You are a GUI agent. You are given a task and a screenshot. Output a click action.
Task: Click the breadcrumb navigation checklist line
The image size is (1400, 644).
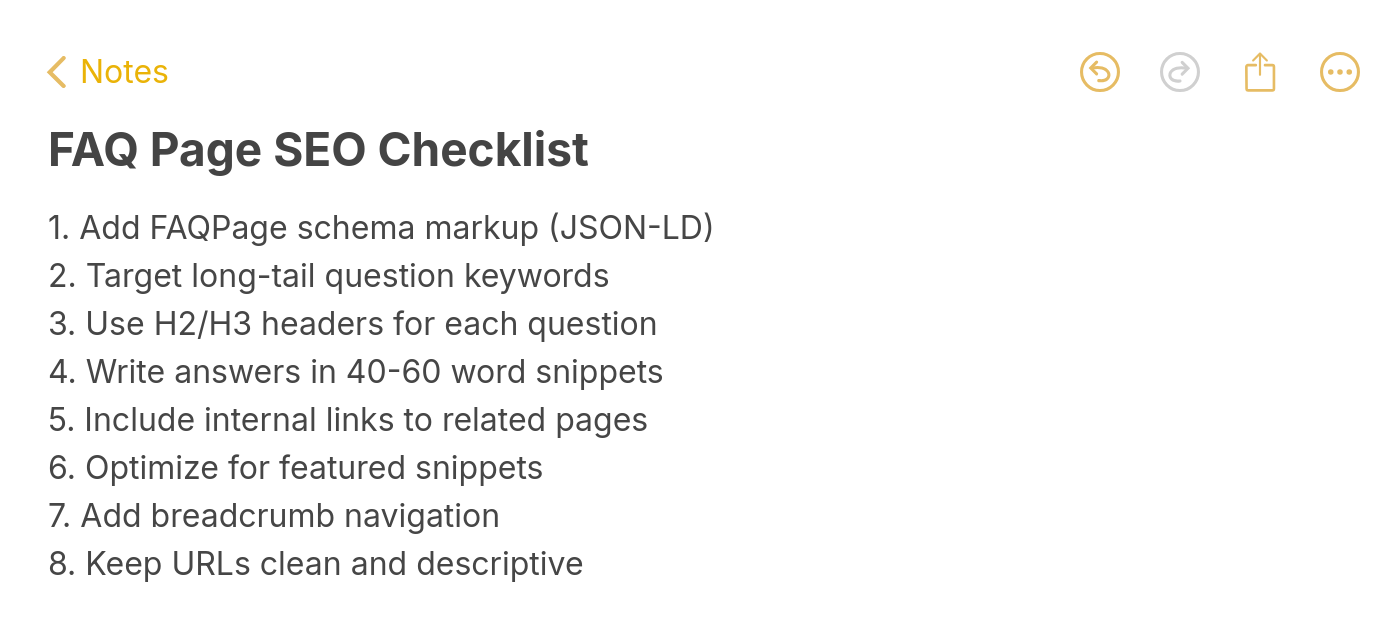coord(273,515)
